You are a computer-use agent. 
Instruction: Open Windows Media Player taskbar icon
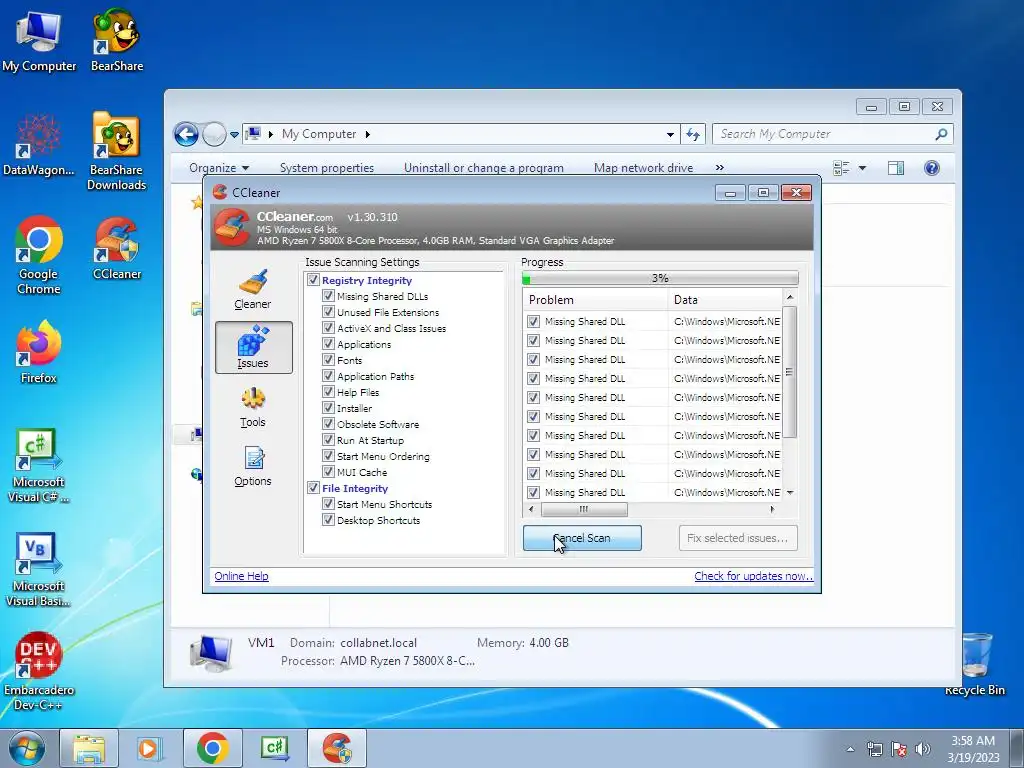[149, 748]
